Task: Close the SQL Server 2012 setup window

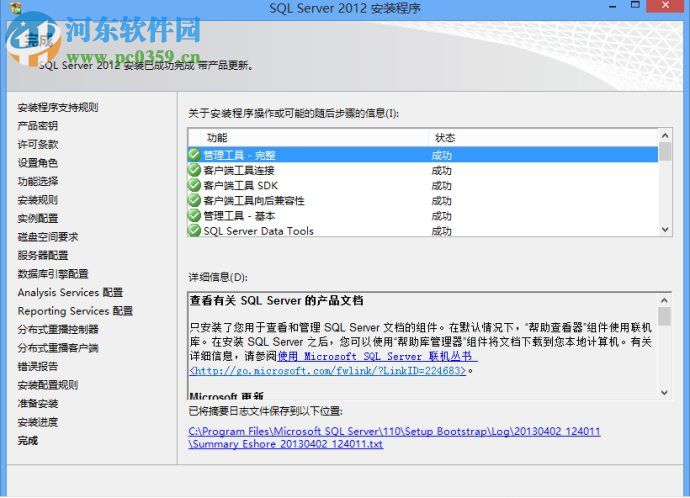Action: pos(665,5)
